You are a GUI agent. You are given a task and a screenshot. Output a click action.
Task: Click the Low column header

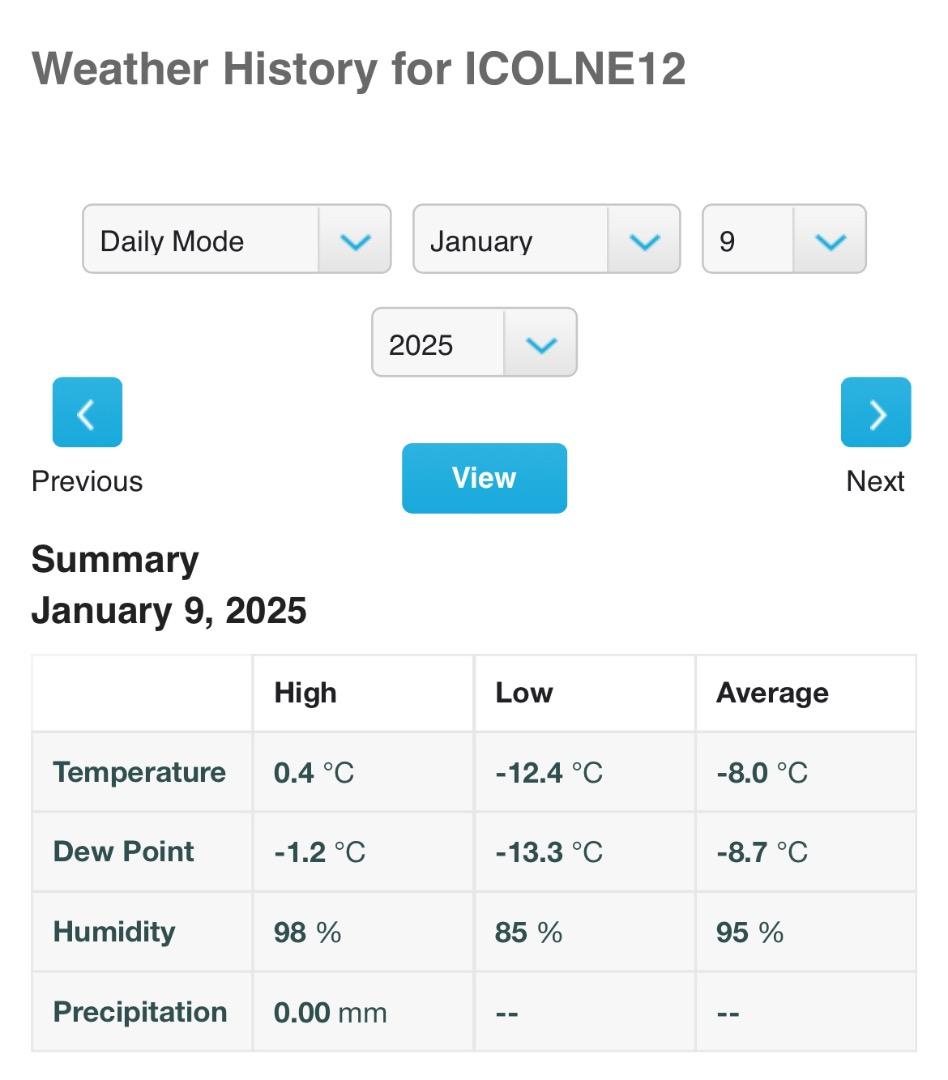524,693
